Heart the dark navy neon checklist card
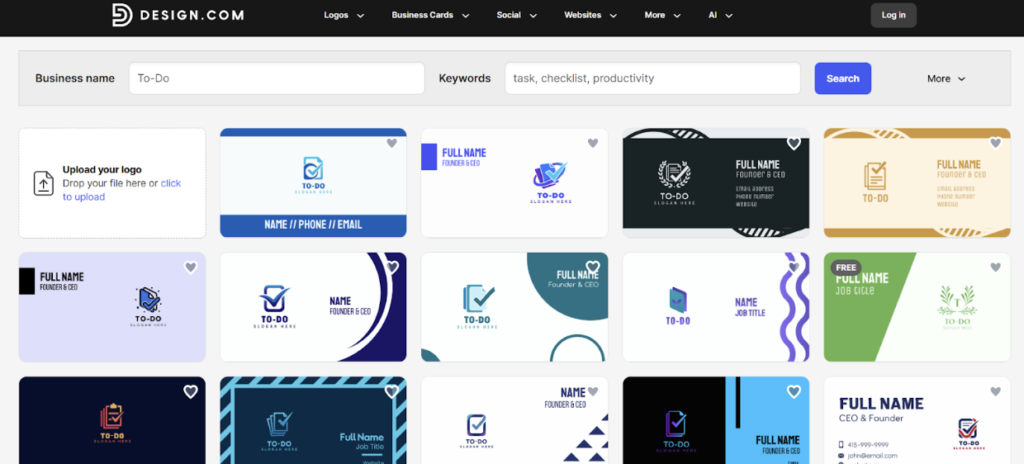1024x464 pixels. (x=190, y=392)
